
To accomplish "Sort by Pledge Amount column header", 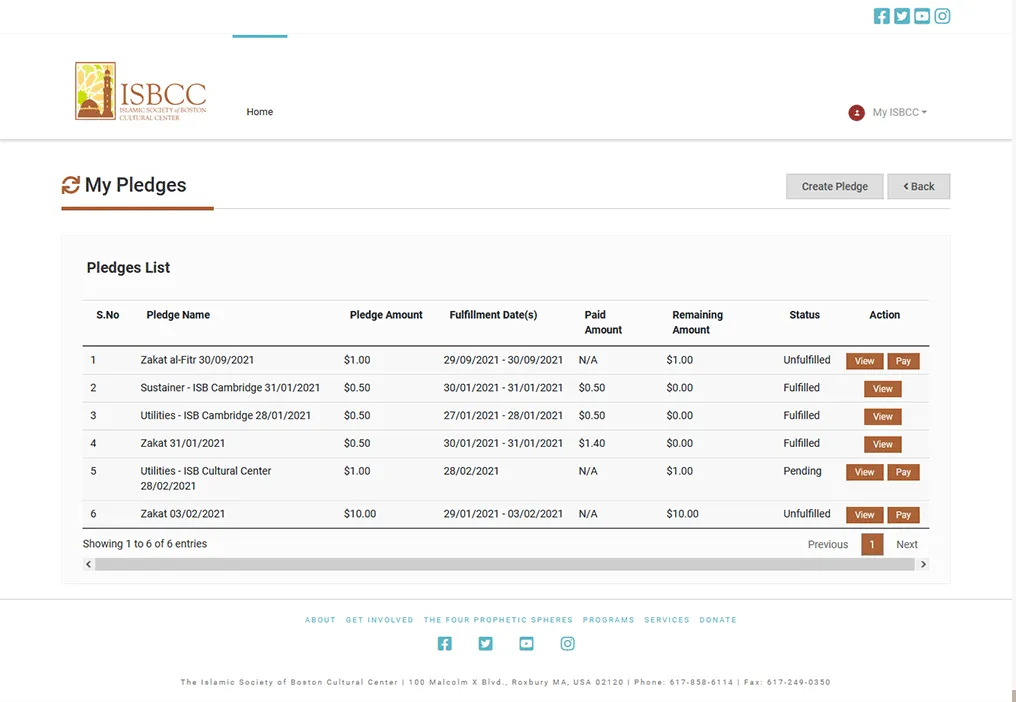I will coord(386,315).
